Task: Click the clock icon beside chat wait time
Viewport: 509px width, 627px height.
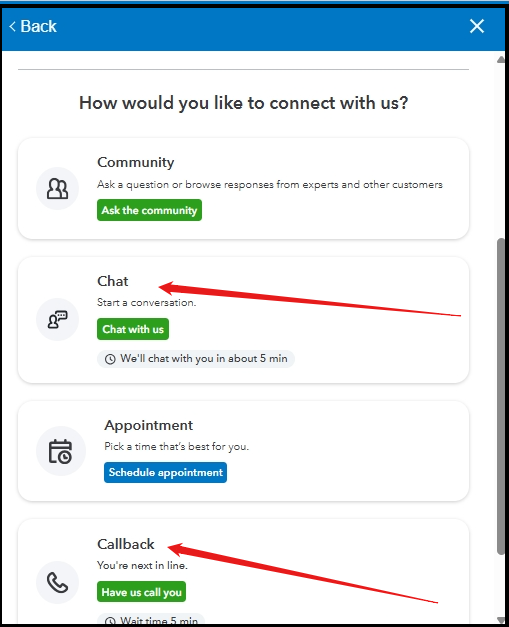Action: click(x=110, y=359)
